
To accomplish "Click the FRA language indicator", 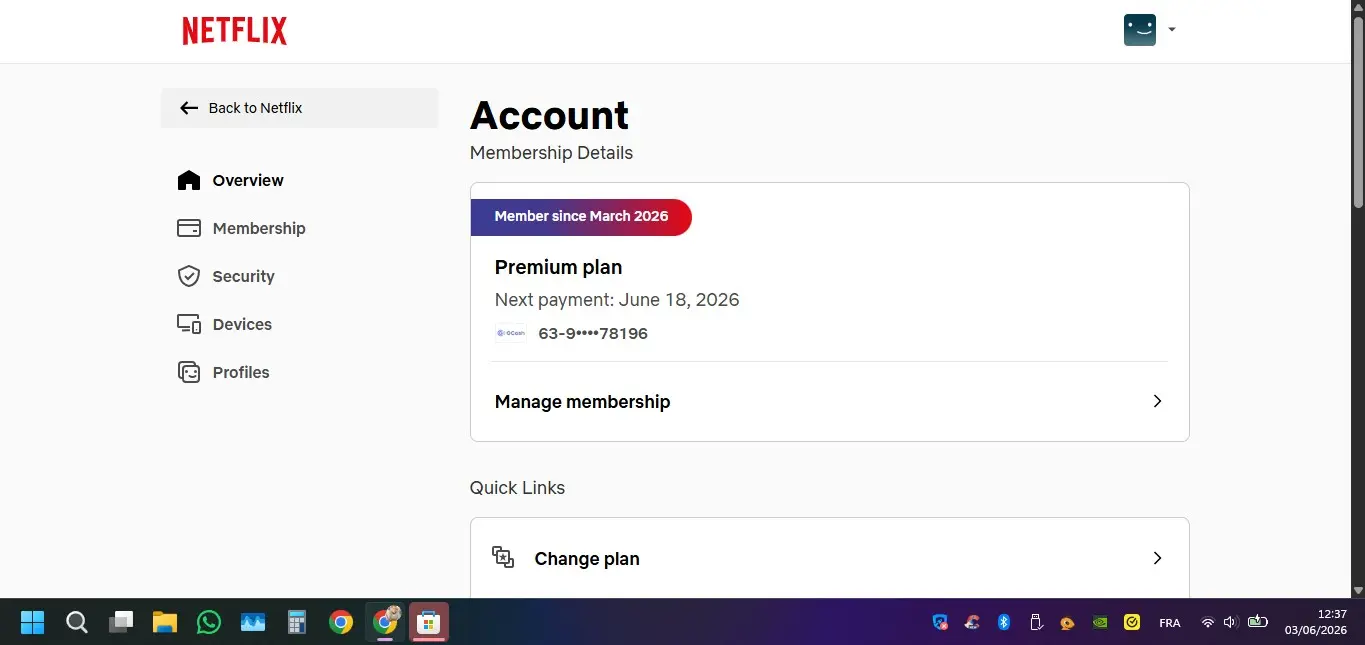I will tap(1169, 623).
